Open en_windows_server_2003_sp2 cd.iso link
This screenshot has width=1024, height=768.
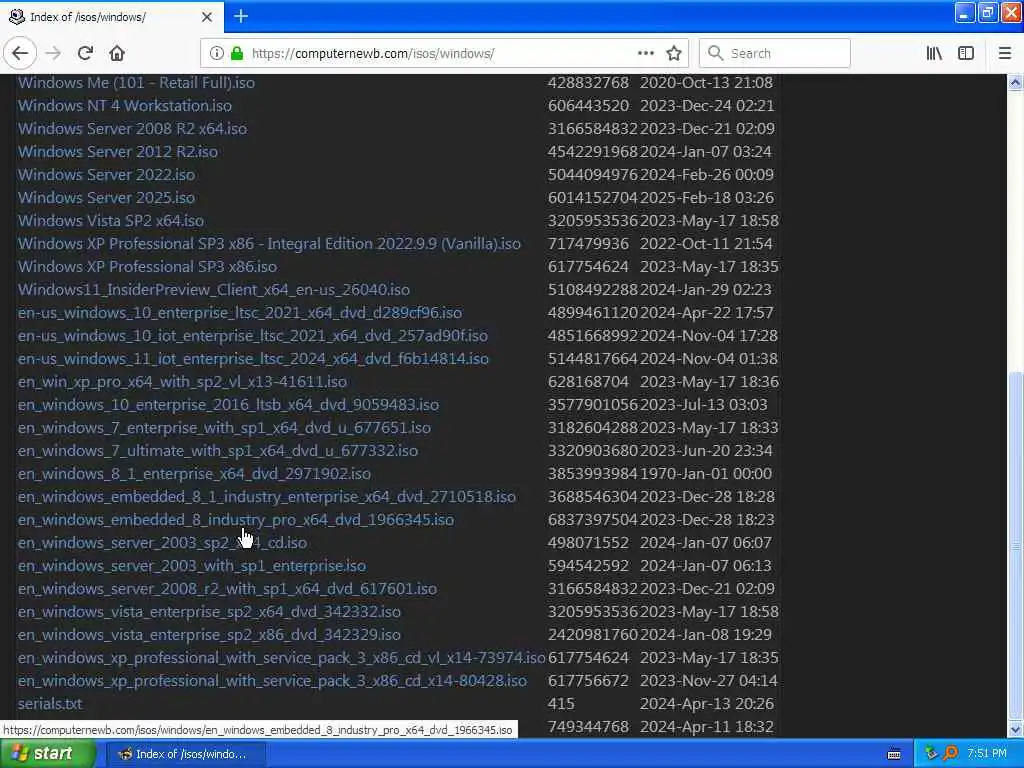pyautogui.click(x=162, y=543)
